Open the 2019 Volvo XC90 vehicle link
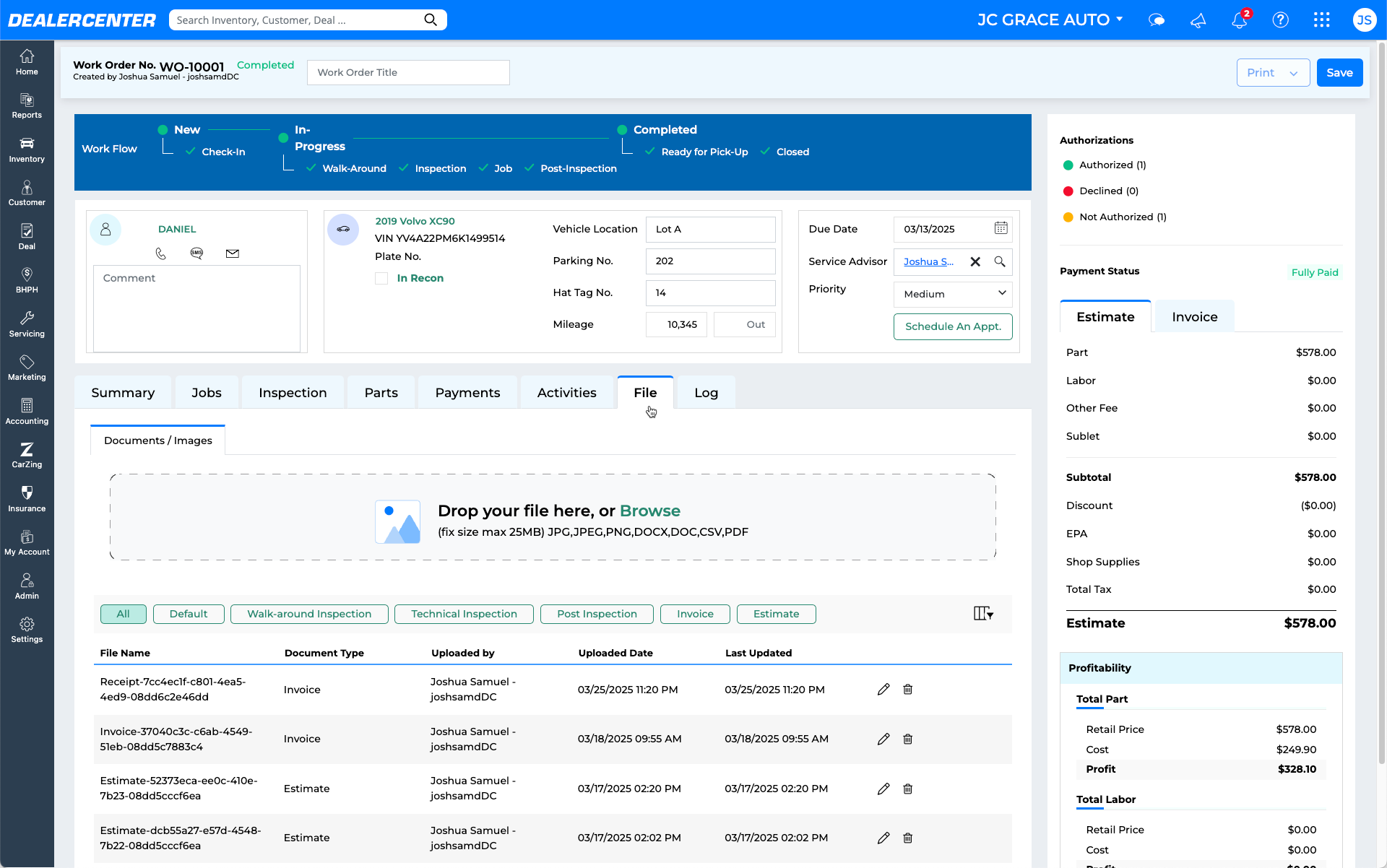 click(415, 221)
